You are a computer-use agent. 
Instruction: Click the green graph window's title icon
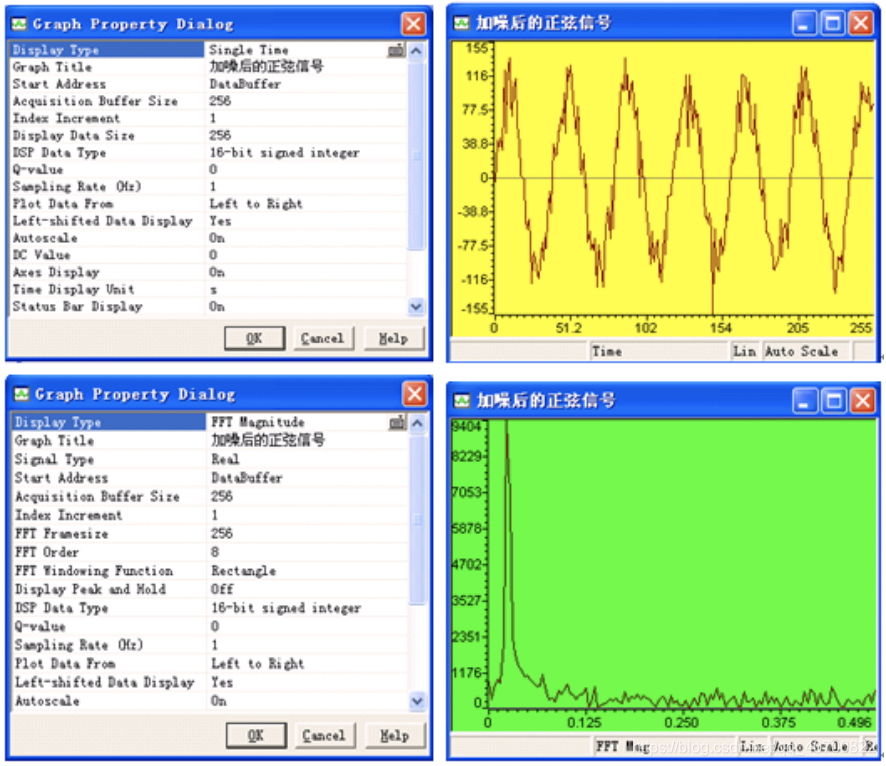(462, 401)
